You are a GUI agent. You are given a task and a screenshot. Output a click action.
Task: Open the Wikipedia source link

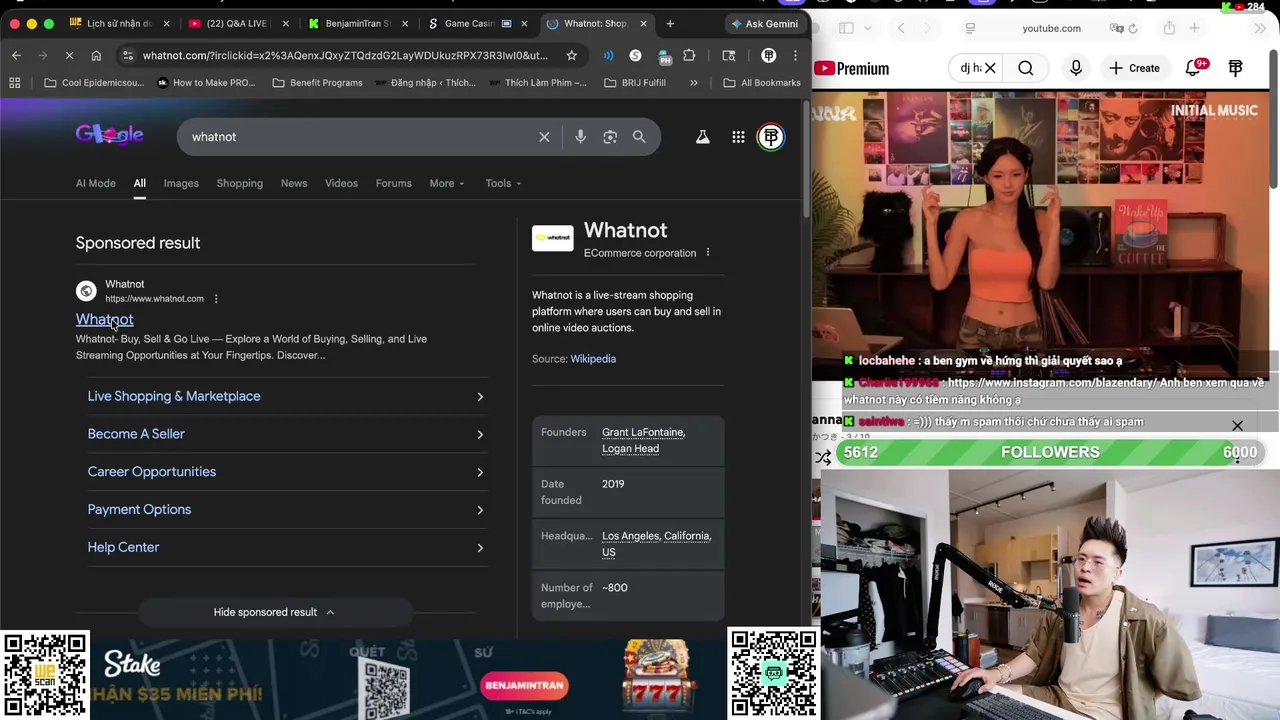593,359
